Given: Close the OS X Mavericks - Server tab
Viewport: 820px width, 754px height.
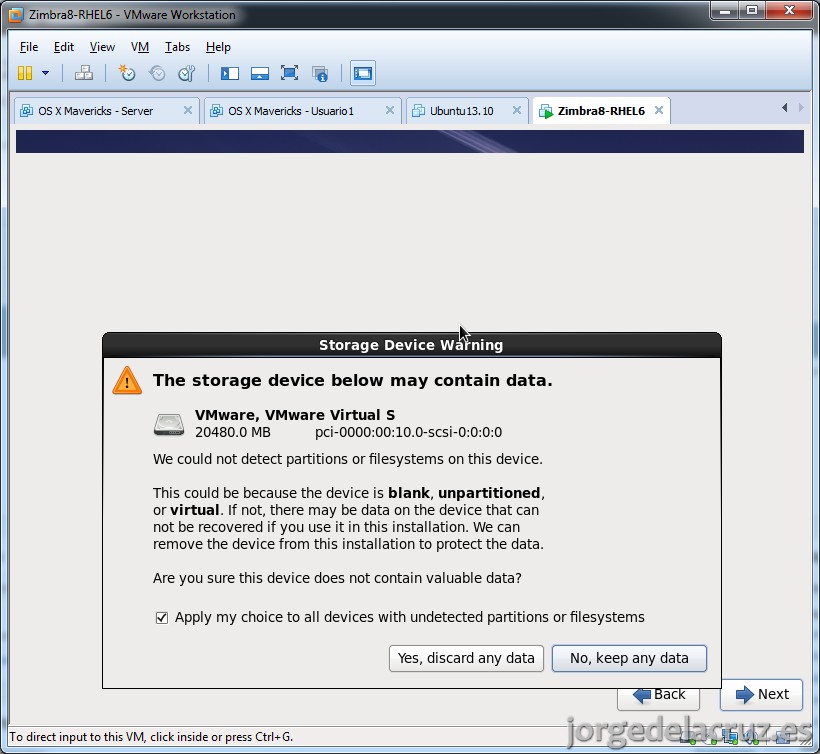Looking at the screenshot, I should (188, 110).
